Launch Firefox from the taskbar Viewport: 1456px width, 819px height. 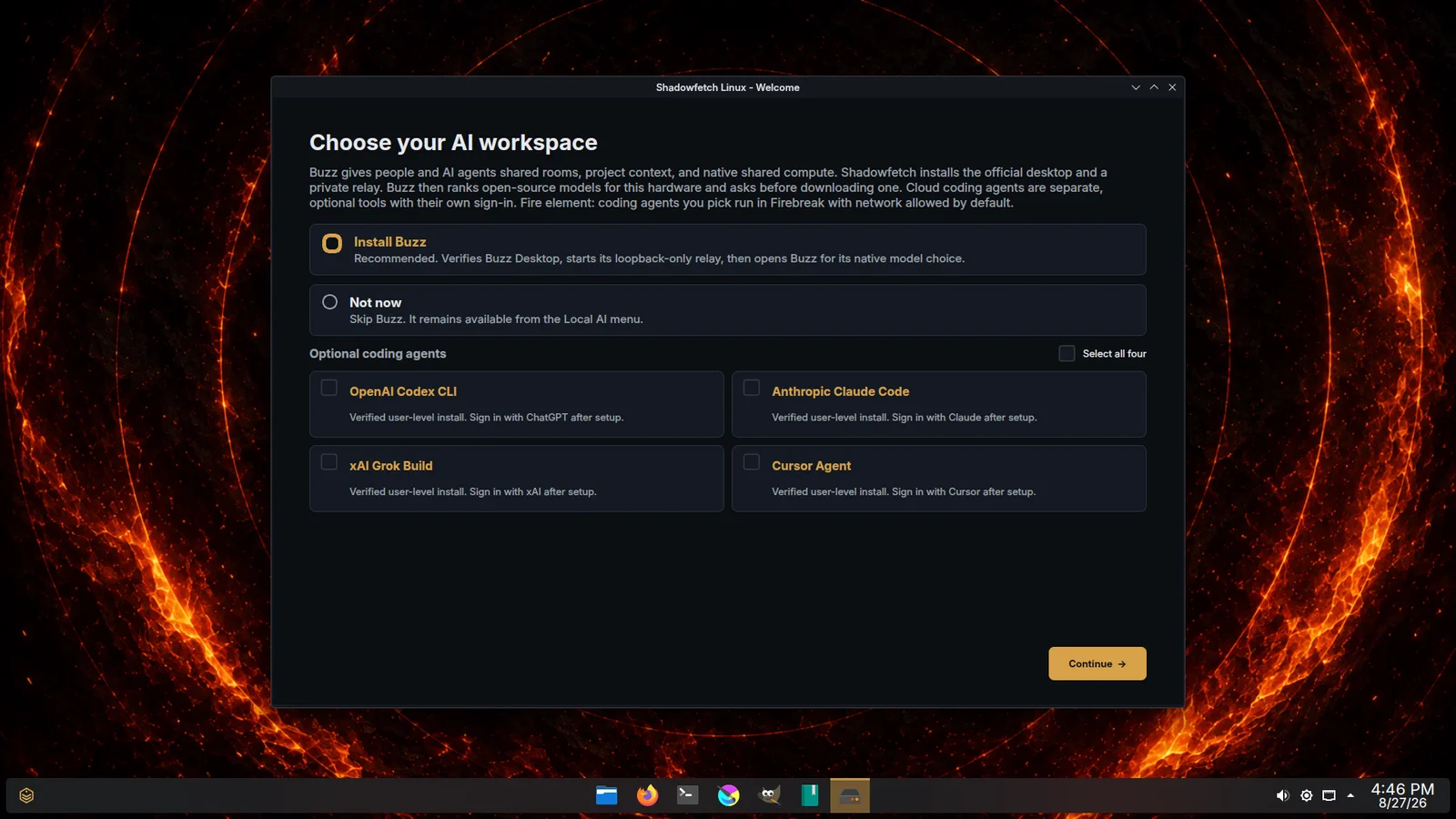coord(647,795)
